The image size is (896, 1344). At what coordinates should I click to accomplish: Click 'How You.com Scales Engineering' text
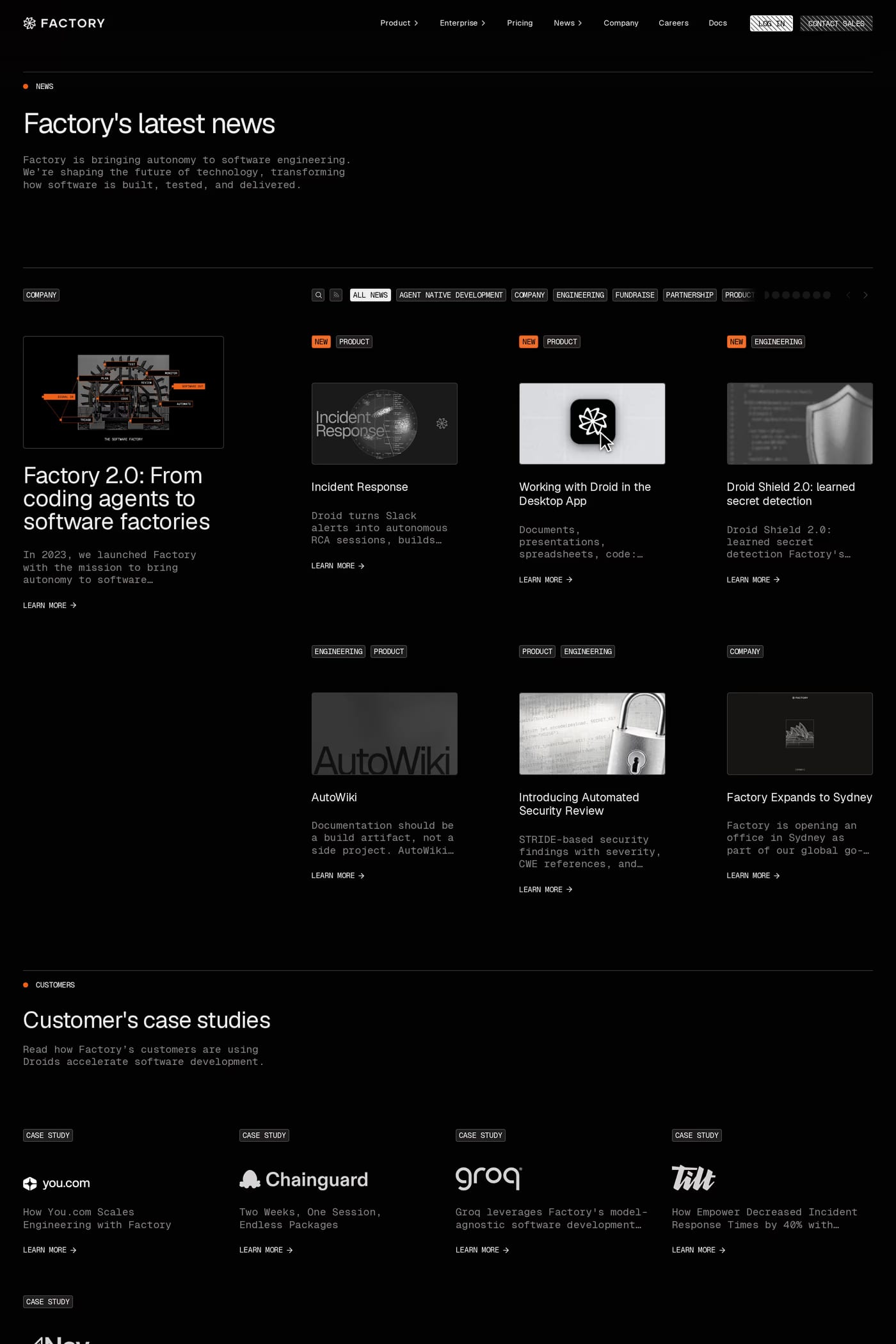pos(97,1219)
